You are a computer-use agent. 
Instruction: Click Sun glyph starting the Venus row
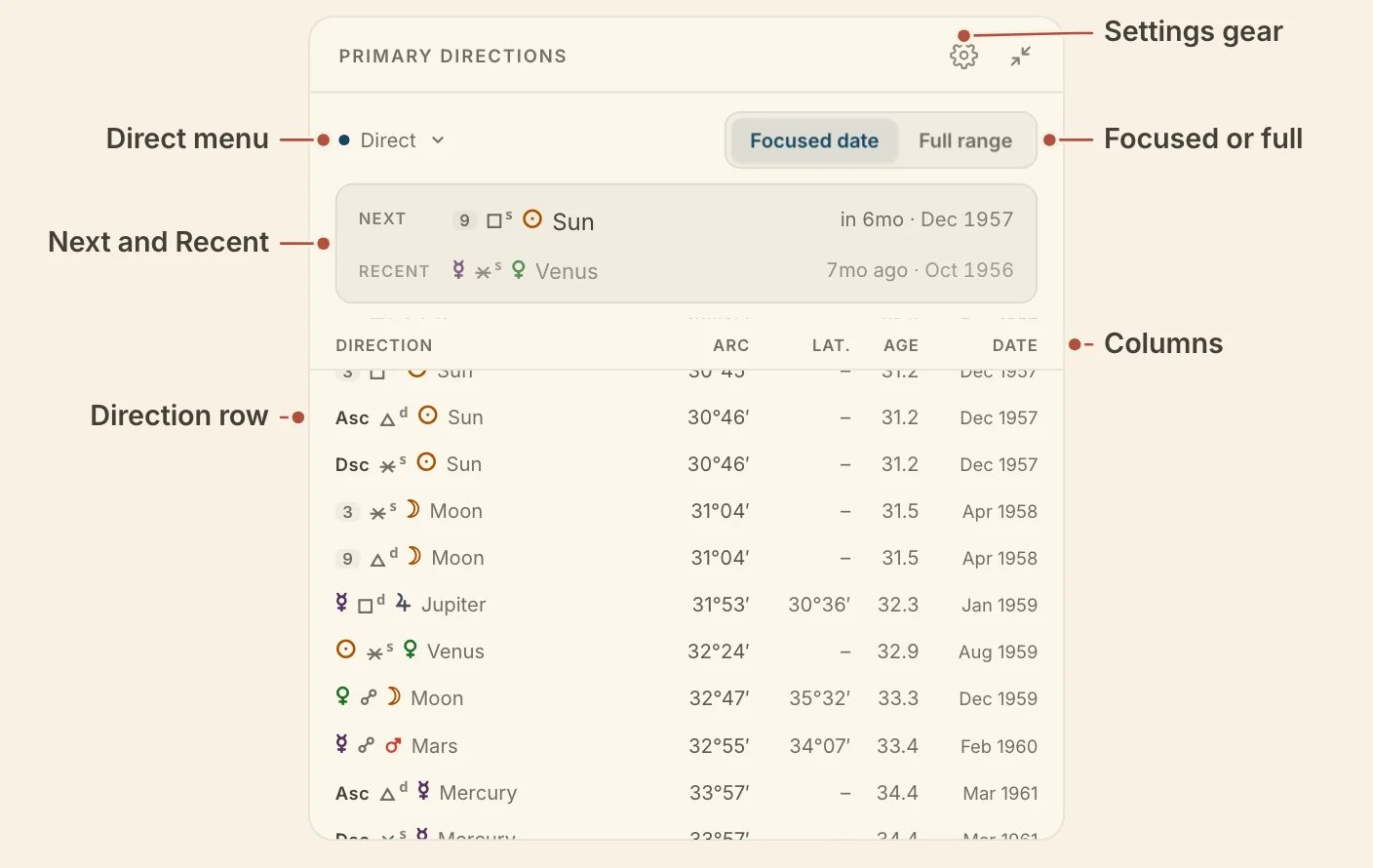346,650
